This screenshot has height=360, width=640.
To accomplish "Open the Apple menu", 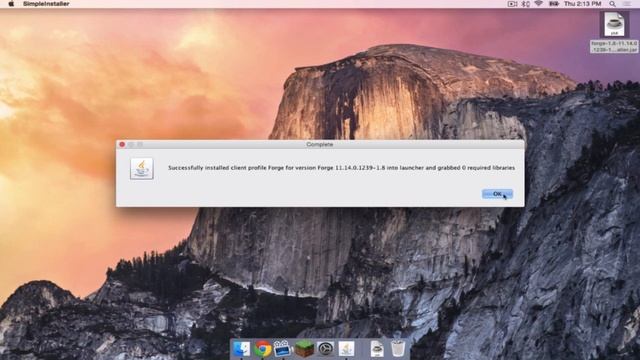I will coord(11,4).
